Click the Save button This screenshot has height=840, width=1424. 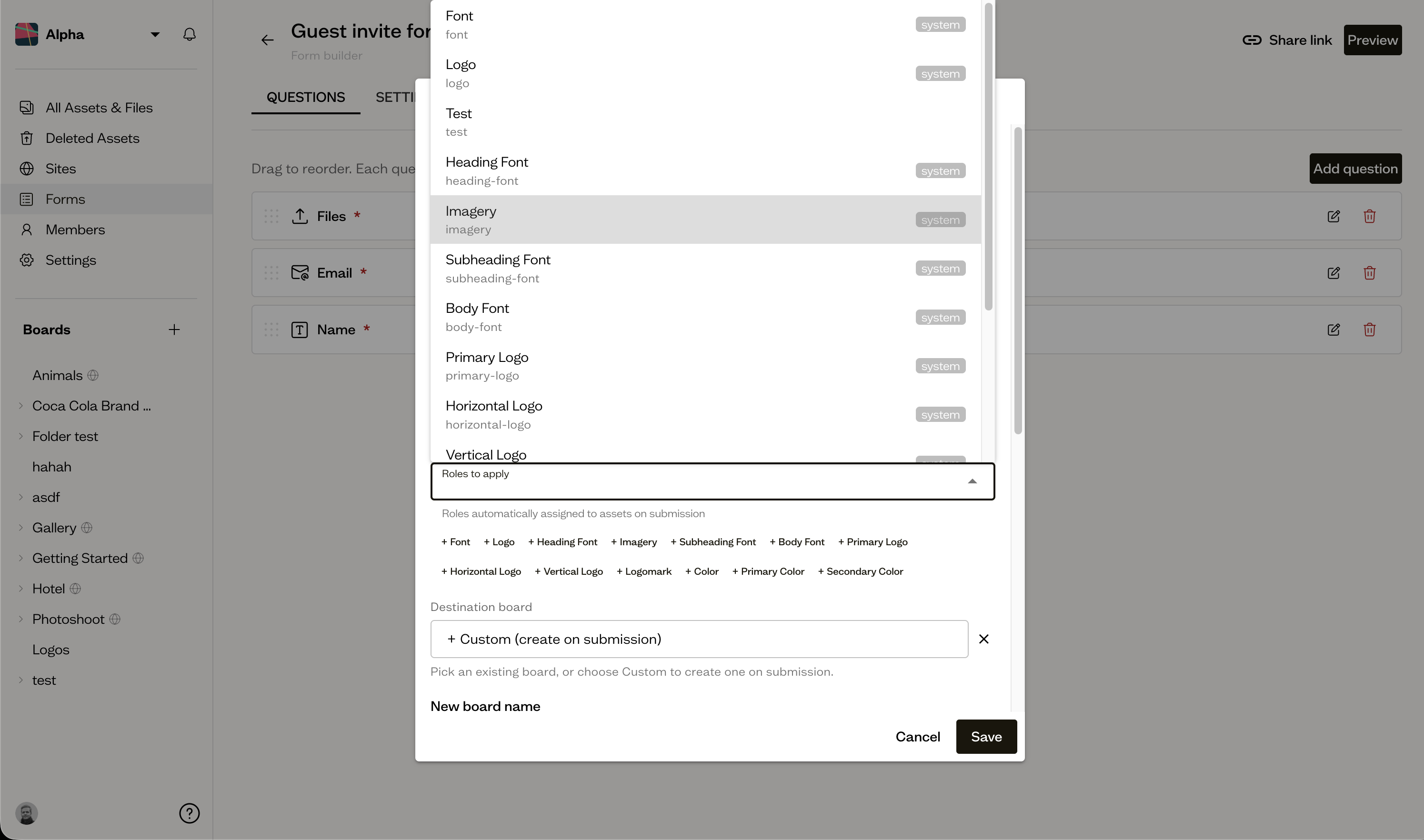[986, 736]
